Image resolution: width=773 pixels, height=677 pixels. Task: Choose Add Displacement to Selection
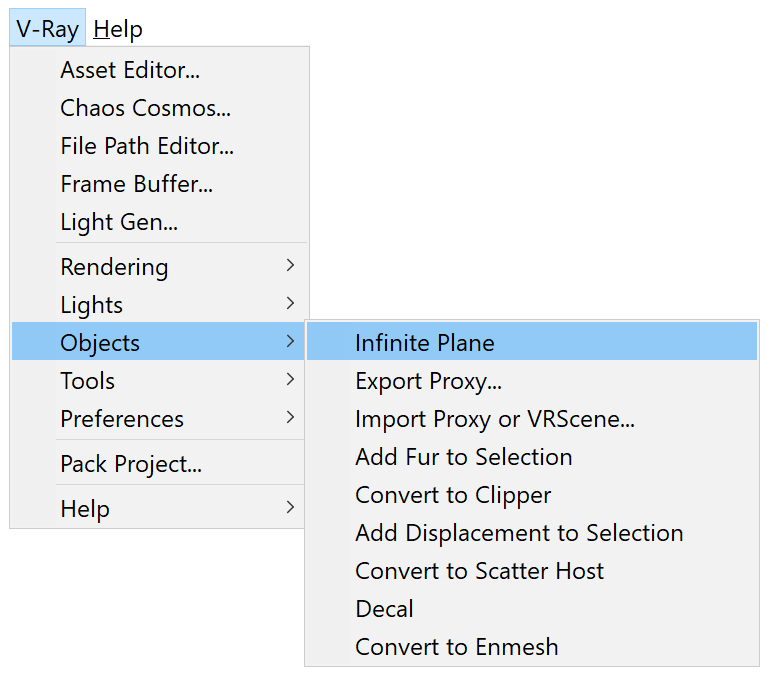click(x=531, y=533)
